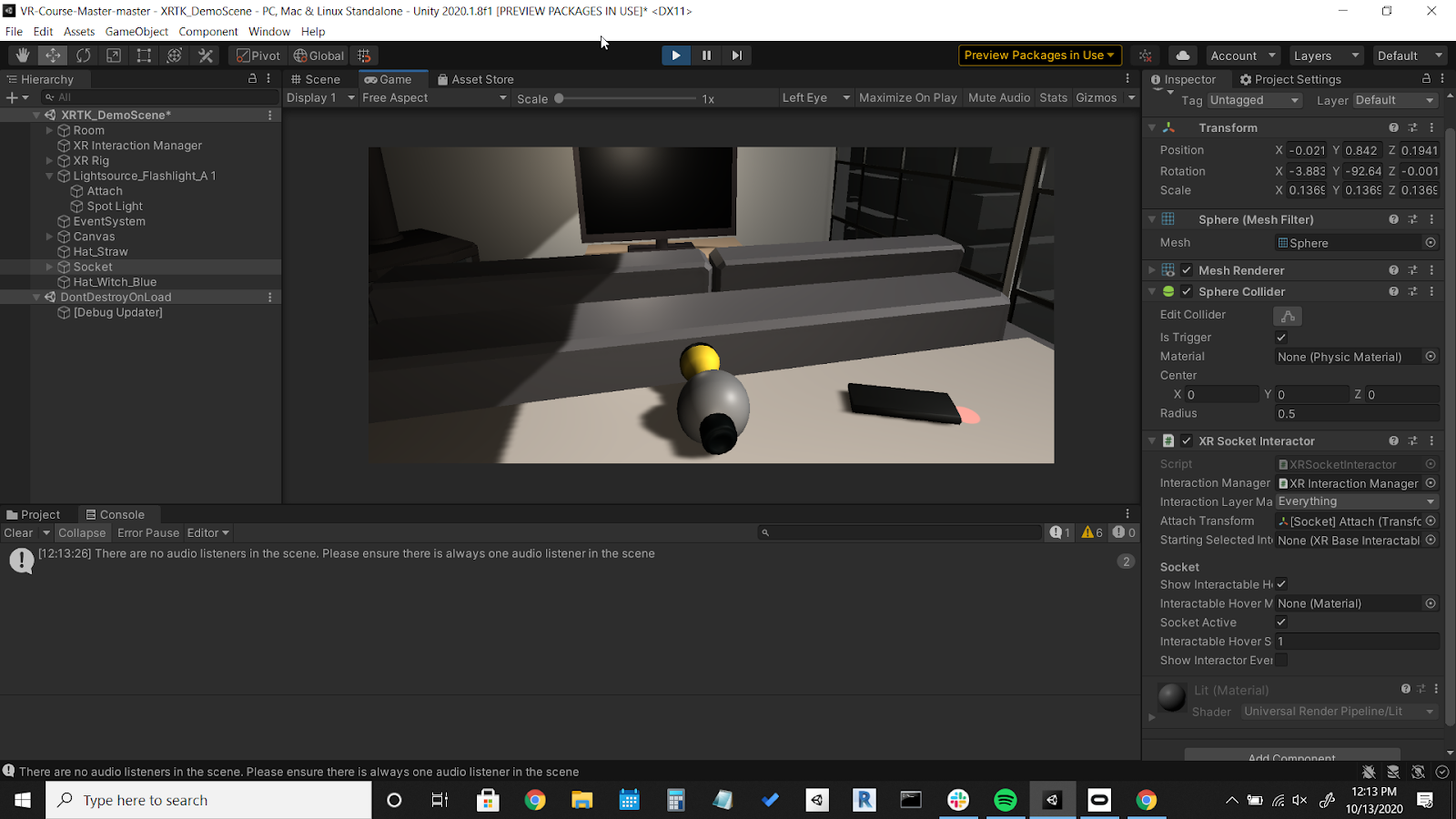Select the Scale tool
Viewport: 1456px width, 819px height.
114,56
